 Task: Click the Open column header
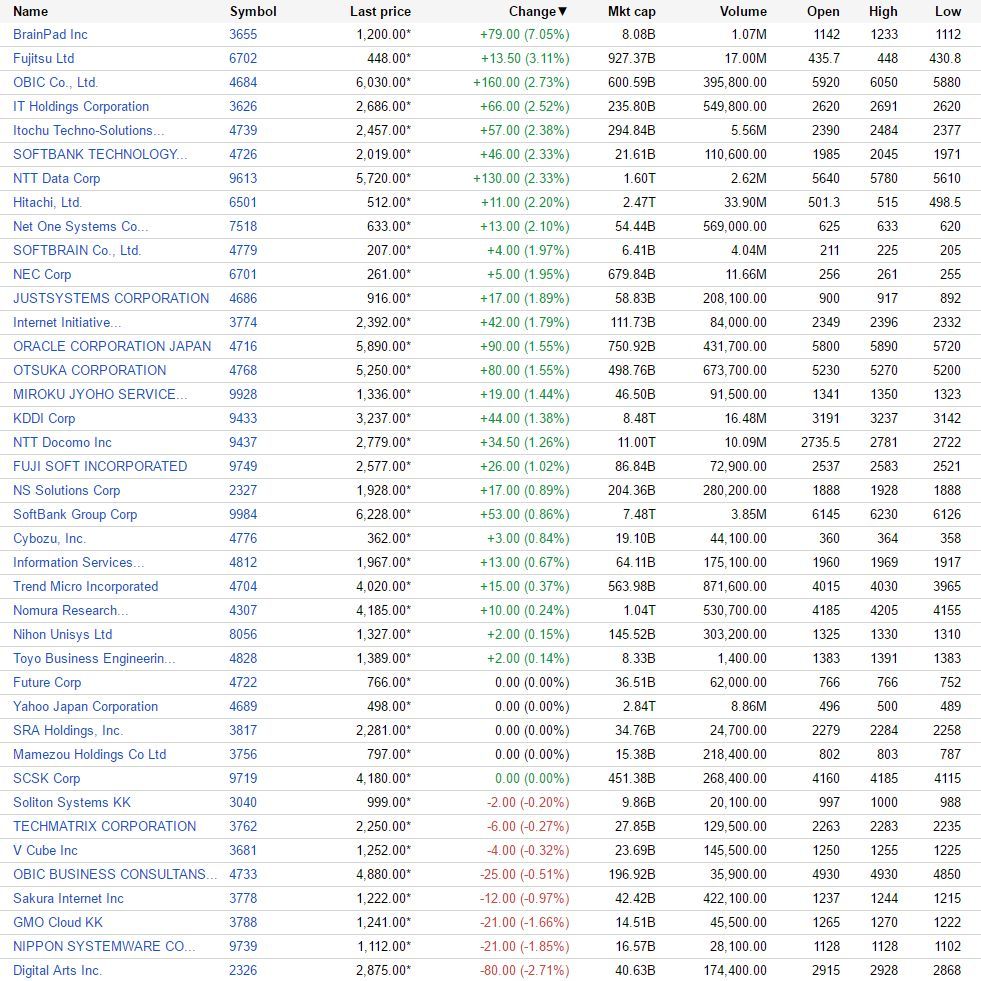[x=823, y=11]
